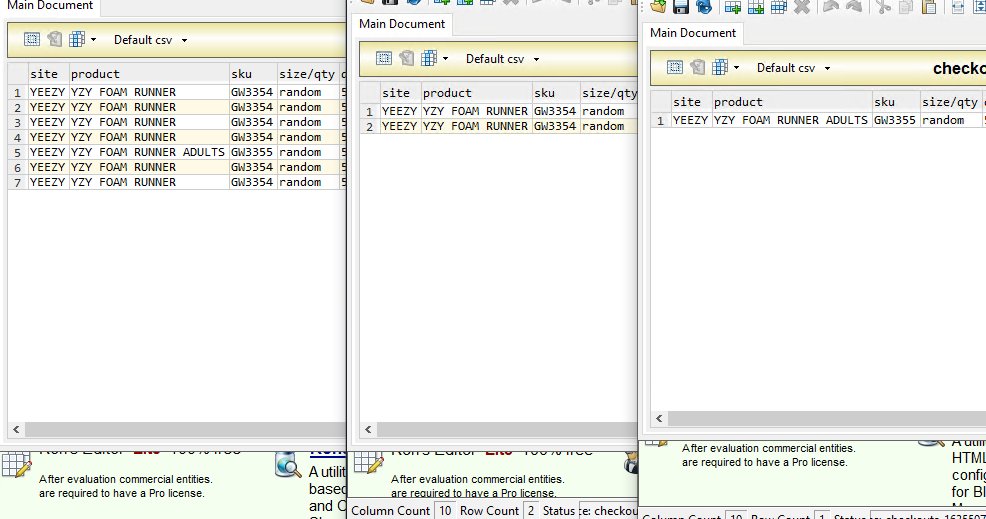Click 'YZY FOAM RUNNER ADULTS' cell in left window
The height and width of the screenshot is (519, 986).
tap(149, 152)
